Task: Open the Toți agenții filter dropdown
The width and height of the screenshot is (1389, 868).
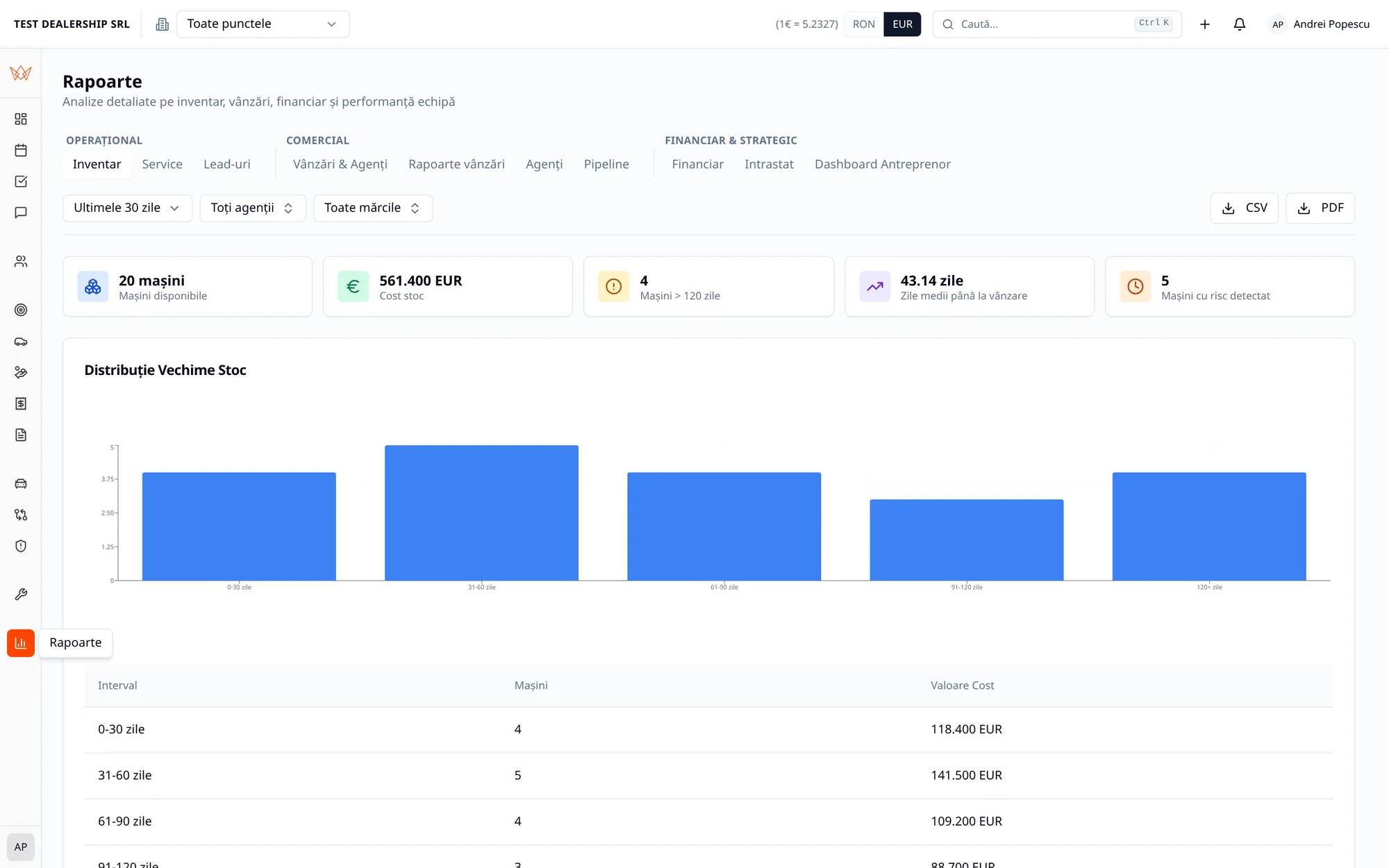Action: click(253, 208)
